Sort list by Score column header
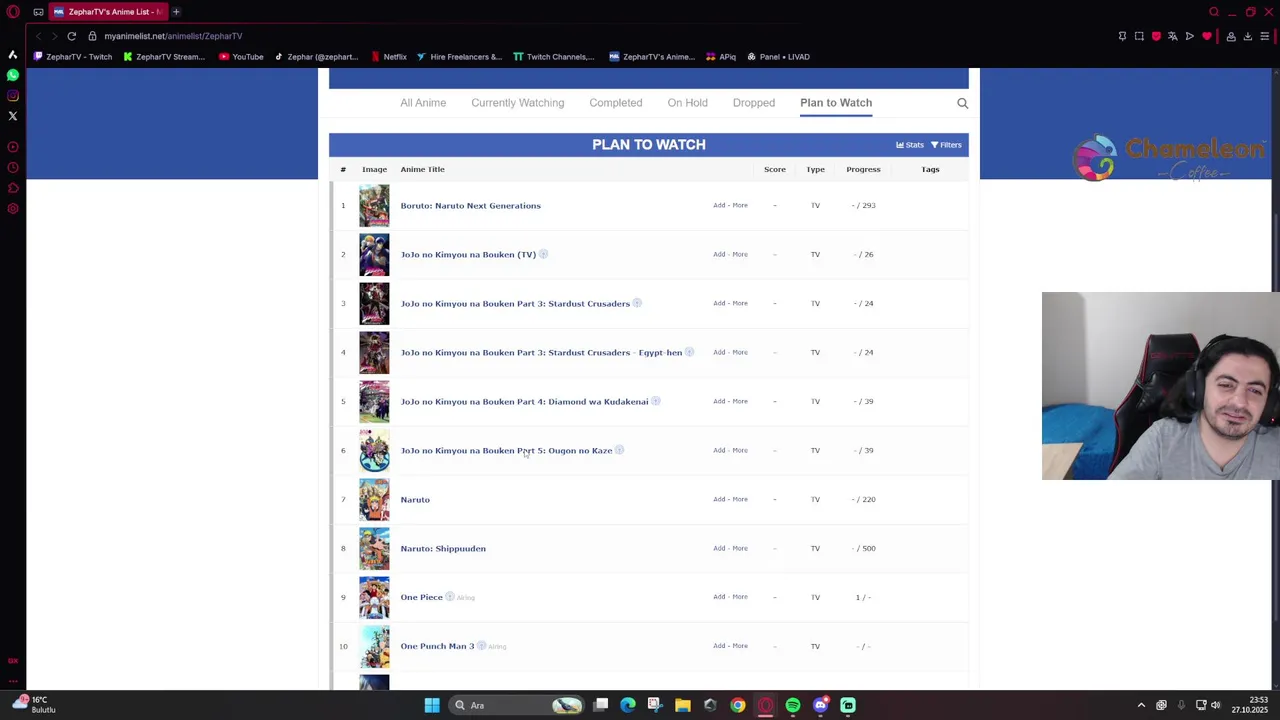Viewport: 1280px width, 720px height. 775,170
